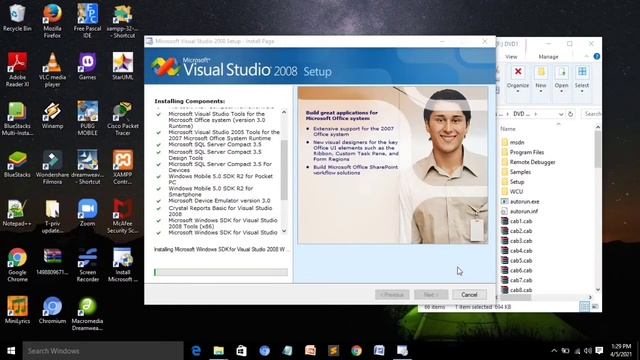The height and width of the screenshot is (360, 640).
Task: Open the Install Microsoft shortcut
Action: pos(122,264)
